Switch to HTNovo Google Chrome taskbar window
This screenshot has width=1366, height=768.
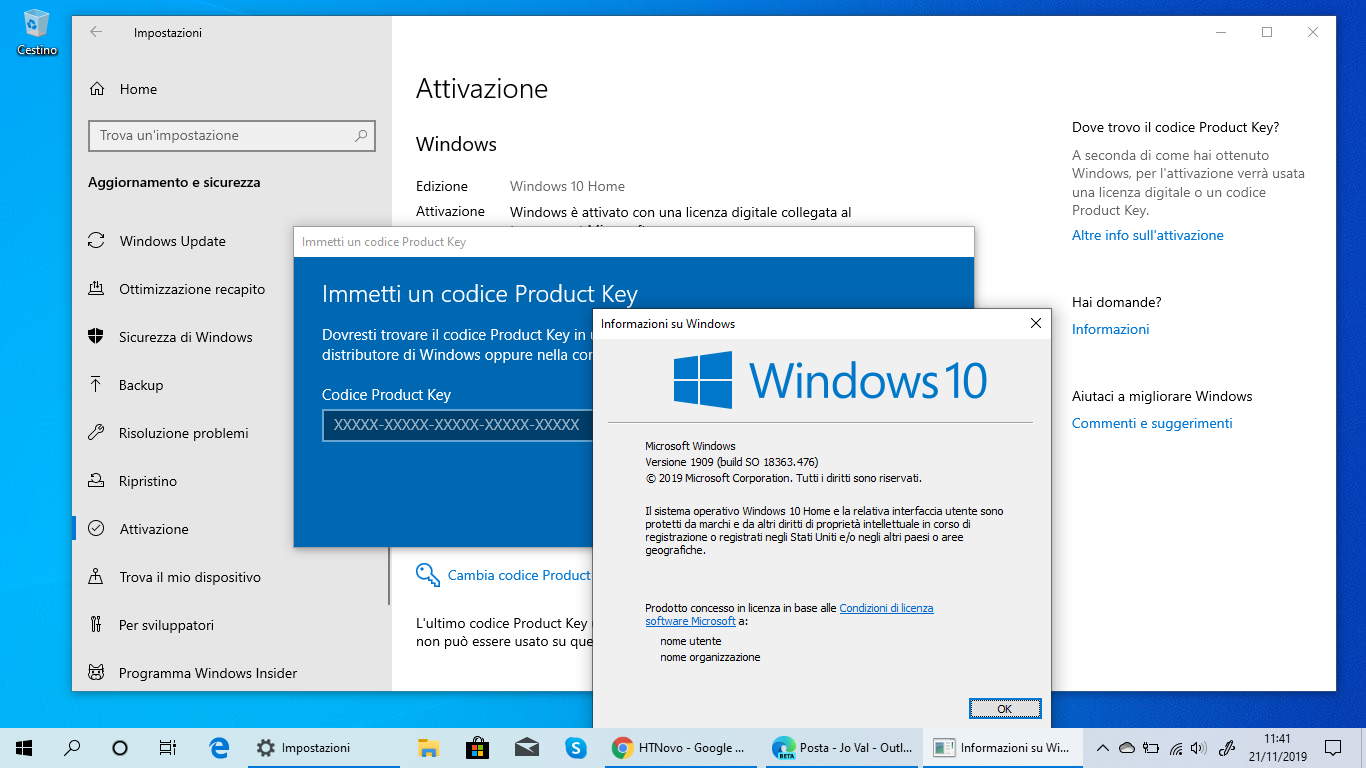[x=679, y=747]
